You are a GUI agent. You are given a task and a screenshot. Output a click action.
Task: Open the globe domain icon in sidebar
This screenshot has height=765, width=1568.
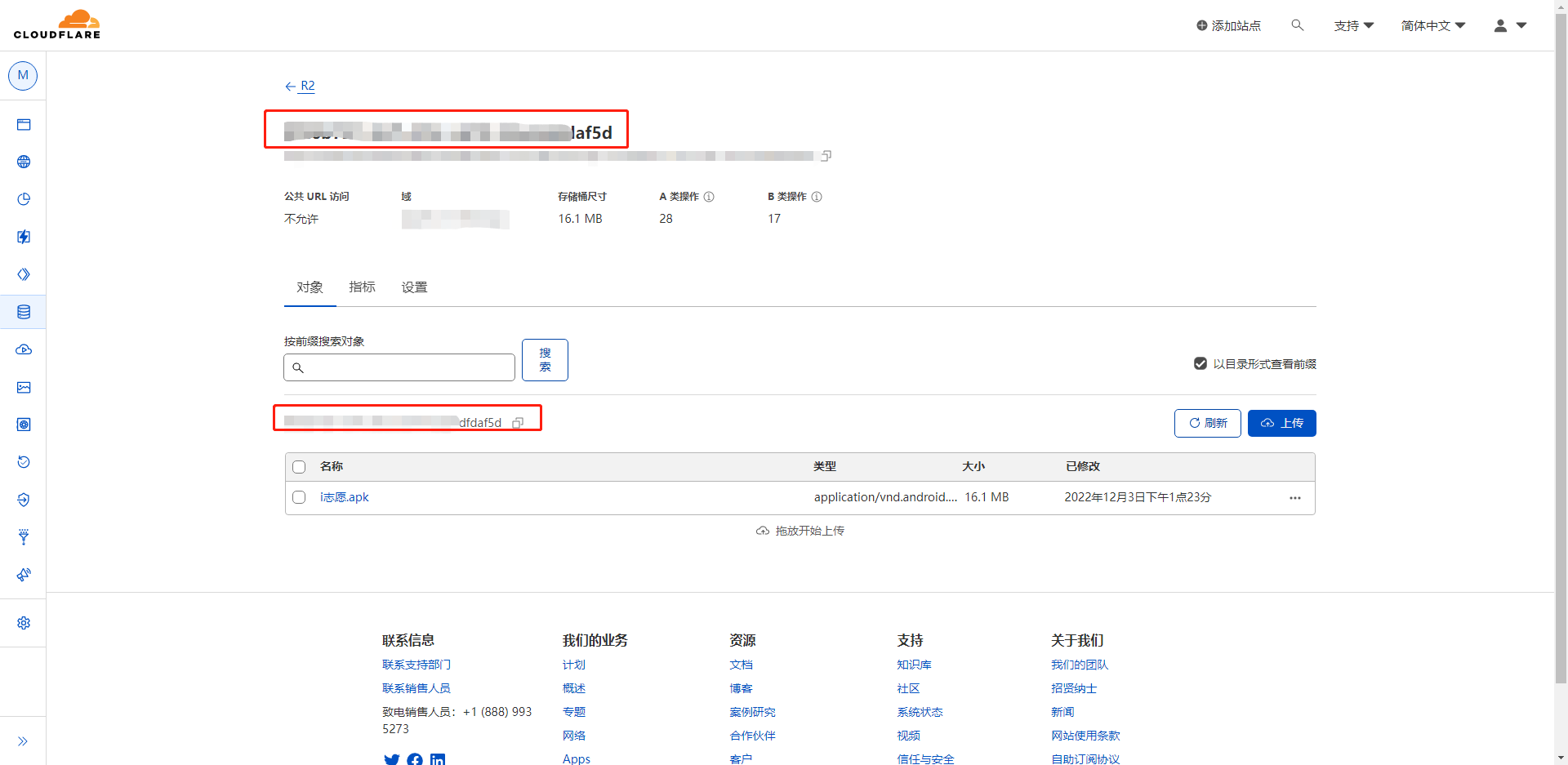(24, 162)
